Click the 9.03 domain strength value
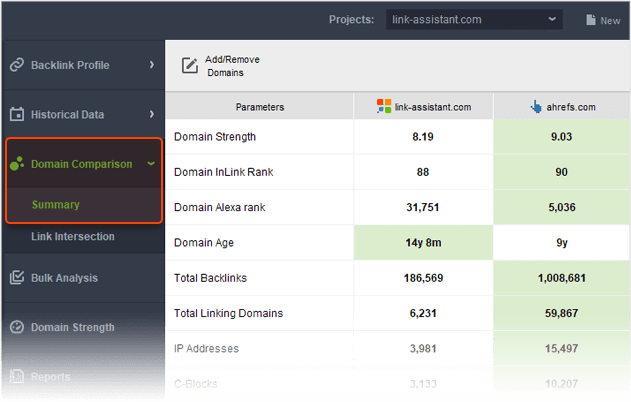 coord(561,137)
